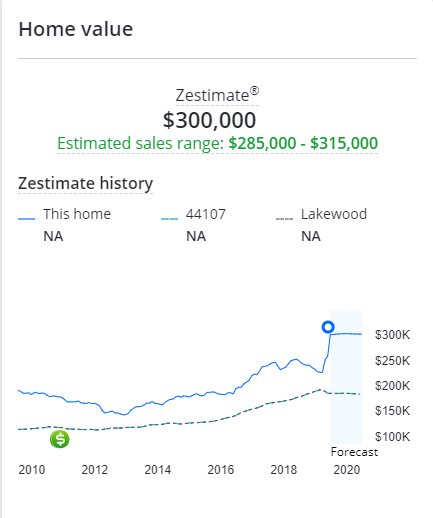Click the $300K axis value label

(x=392, y=335)
